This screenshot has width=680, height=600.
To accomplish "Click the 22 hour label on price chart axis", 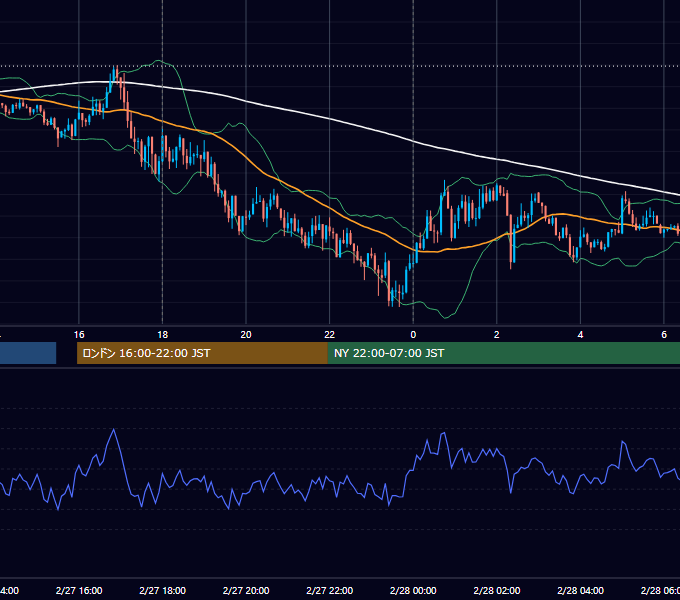I will (330, 335).
